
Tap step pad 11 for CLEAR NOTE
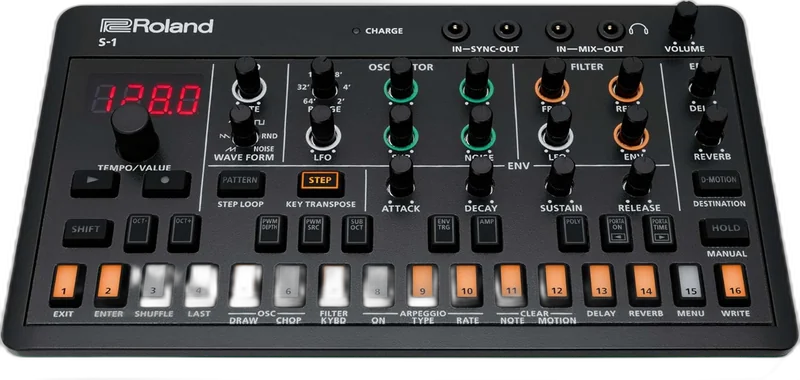pyautogui.click(x=510, y=285)
